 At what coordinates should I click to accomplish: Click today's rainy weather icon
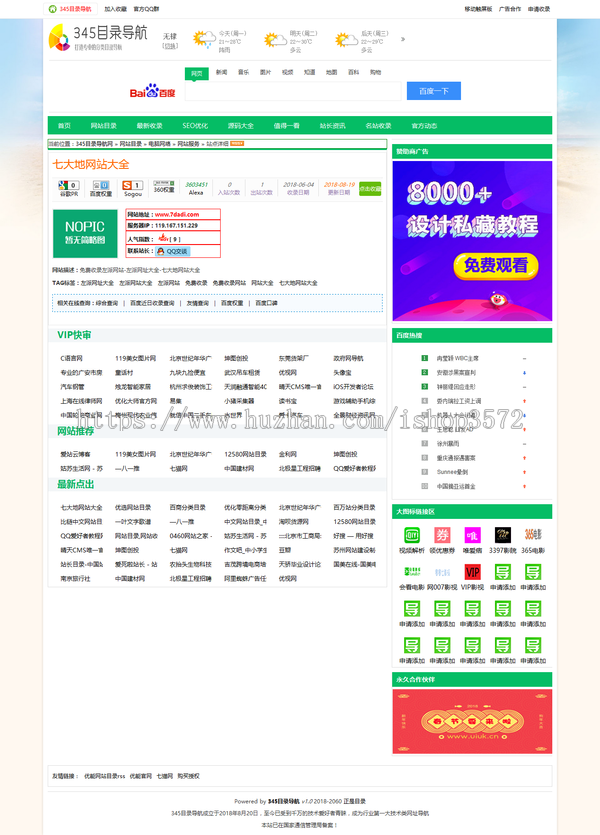204,39
